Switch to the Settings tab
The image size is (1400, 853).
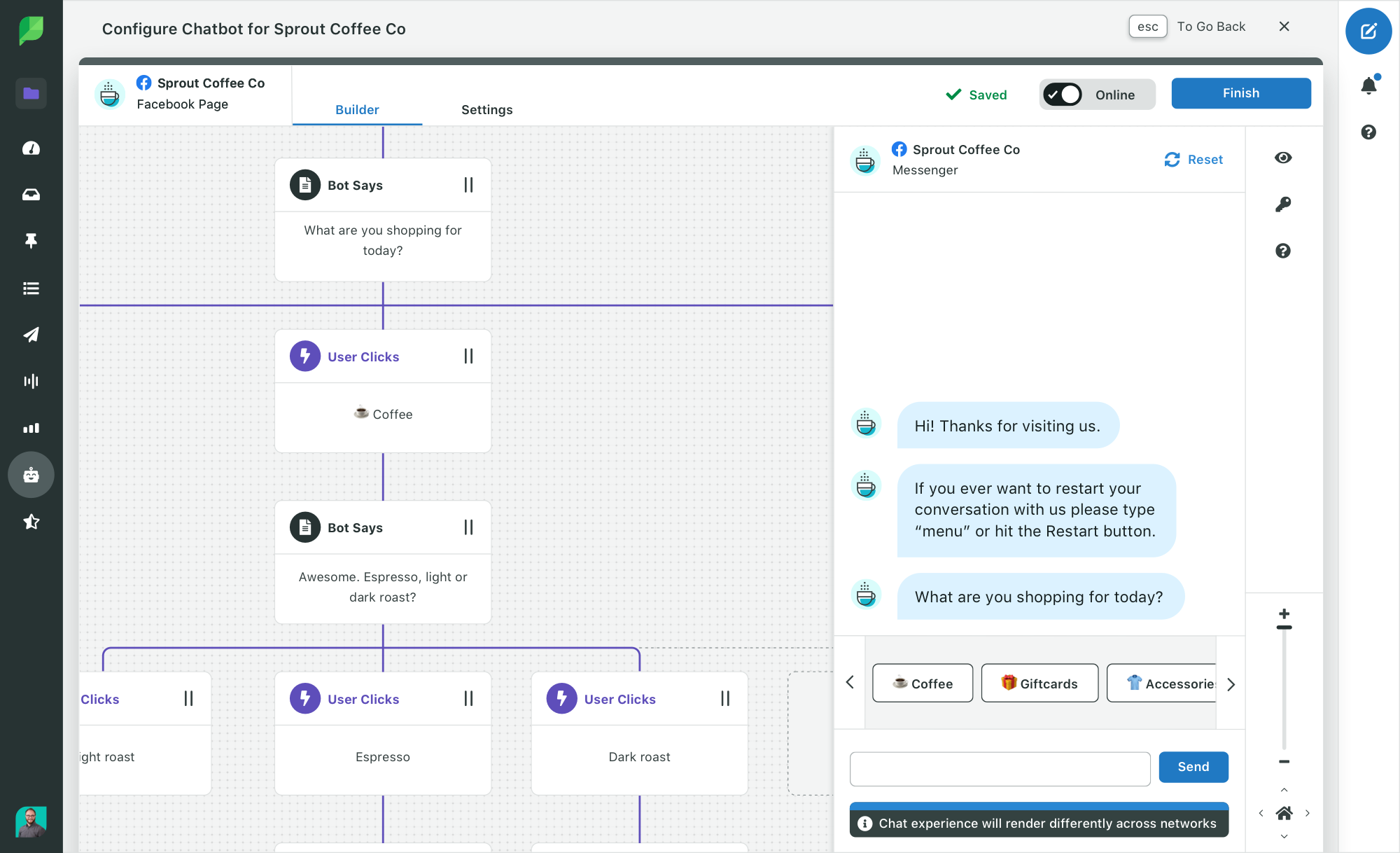[487, 109]
